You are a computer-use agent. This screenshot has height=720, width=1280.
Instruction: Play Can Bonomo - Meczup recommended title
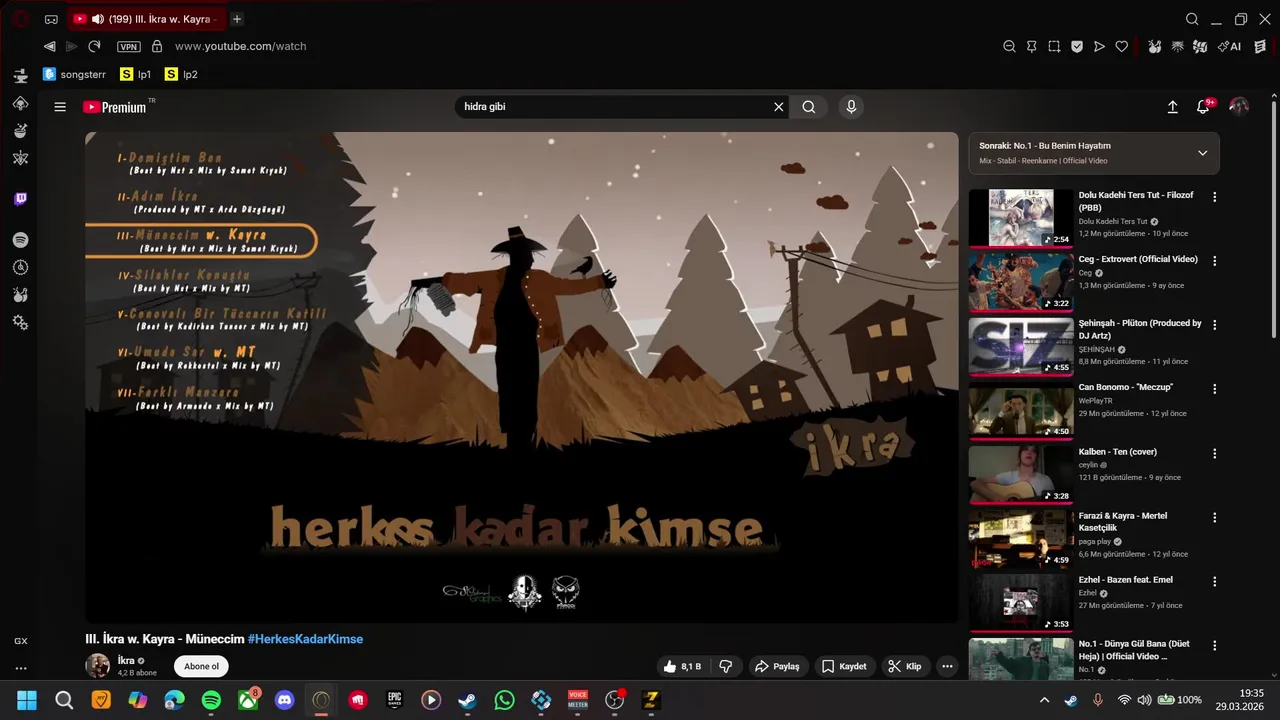coord(1126,387)
